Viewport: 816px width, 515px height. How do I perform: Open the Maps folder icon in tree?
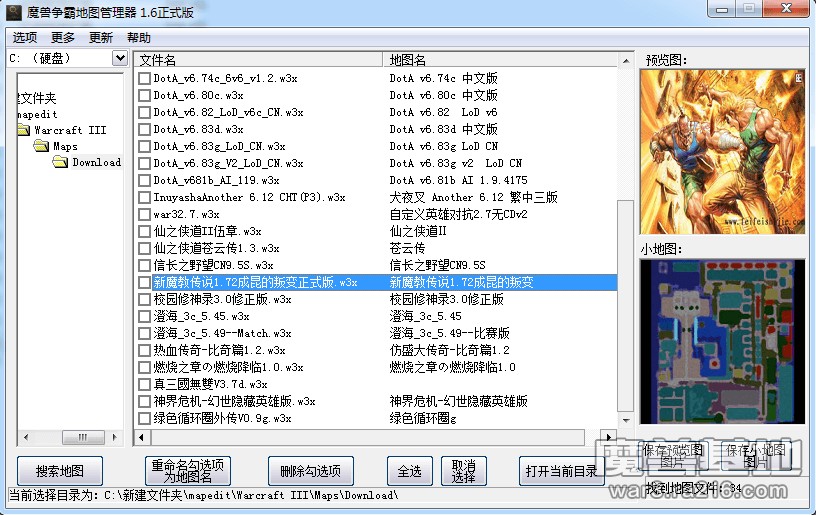(x=42, y=146)
